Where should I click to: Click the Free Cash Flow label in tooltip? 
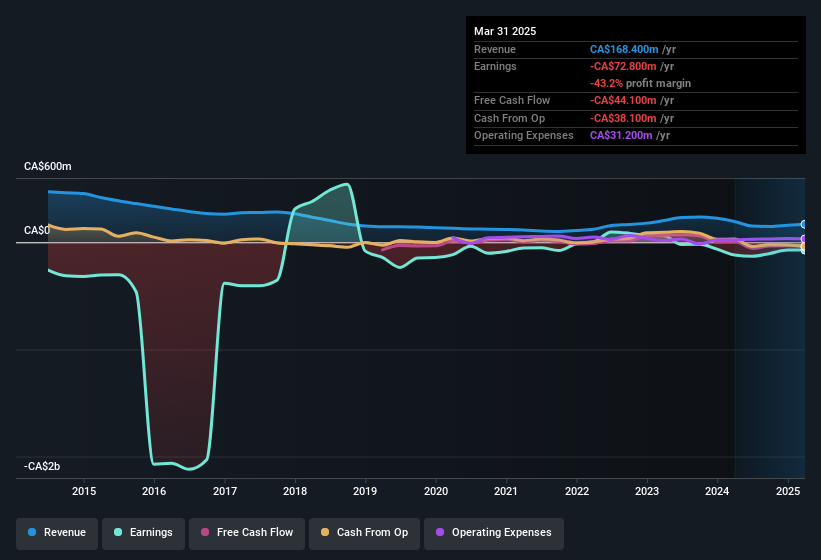pyautogui.click(x=512, y=100)
